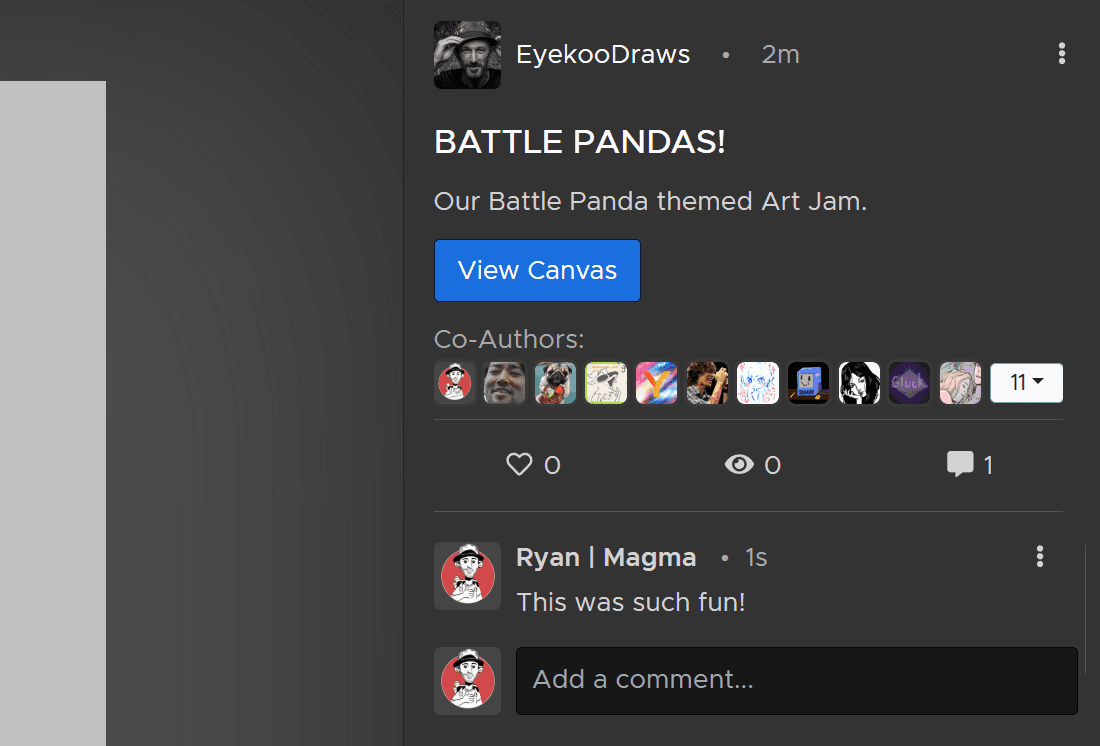Select the blue robot cube co-author avatar

(808, 383)
